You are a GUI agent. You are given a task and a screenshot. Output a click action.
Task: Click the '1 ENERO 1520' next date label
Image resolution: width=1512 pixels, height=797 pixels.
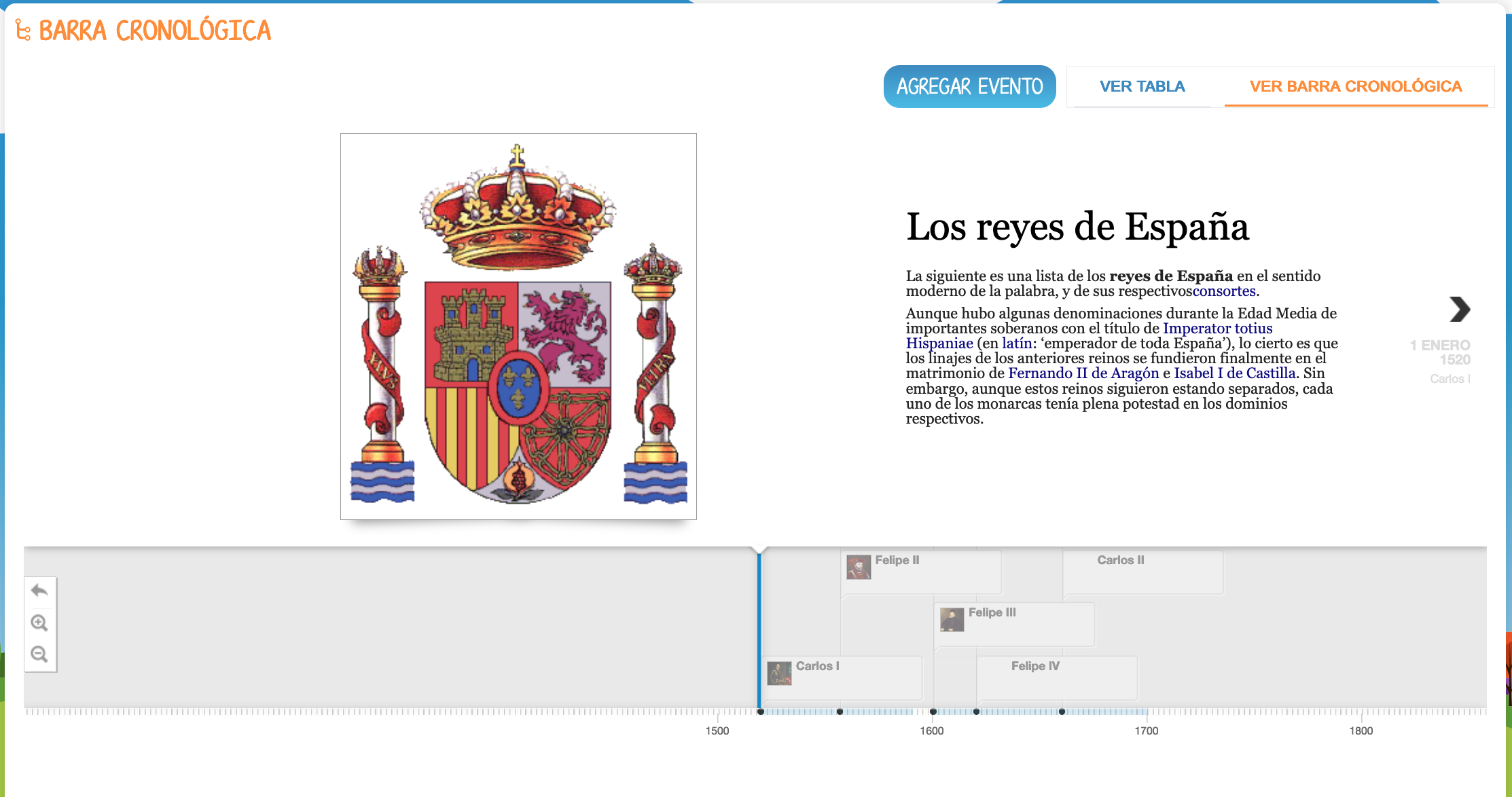click(x=1441, y=352)
